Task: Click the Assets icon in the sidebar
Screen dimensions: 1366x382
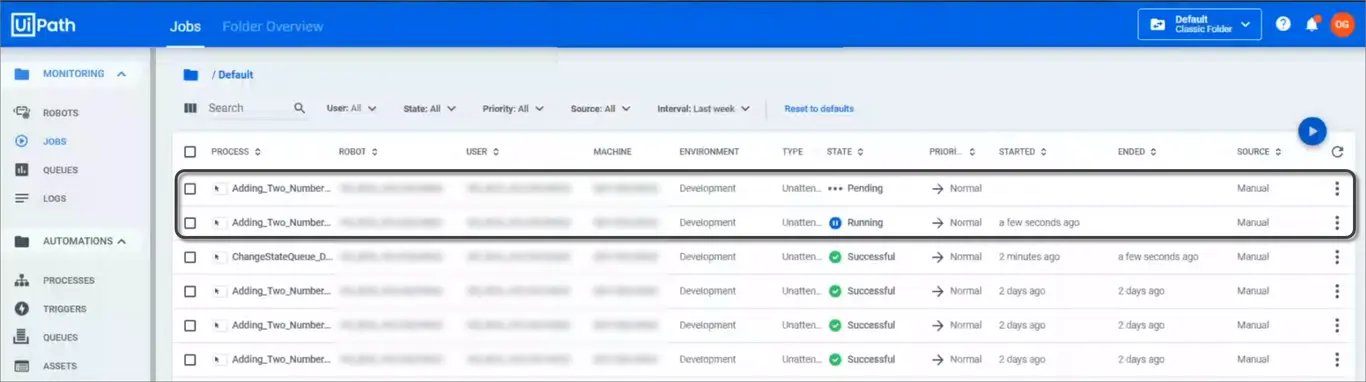Action: pyautogui.click(x=21, y=366)
